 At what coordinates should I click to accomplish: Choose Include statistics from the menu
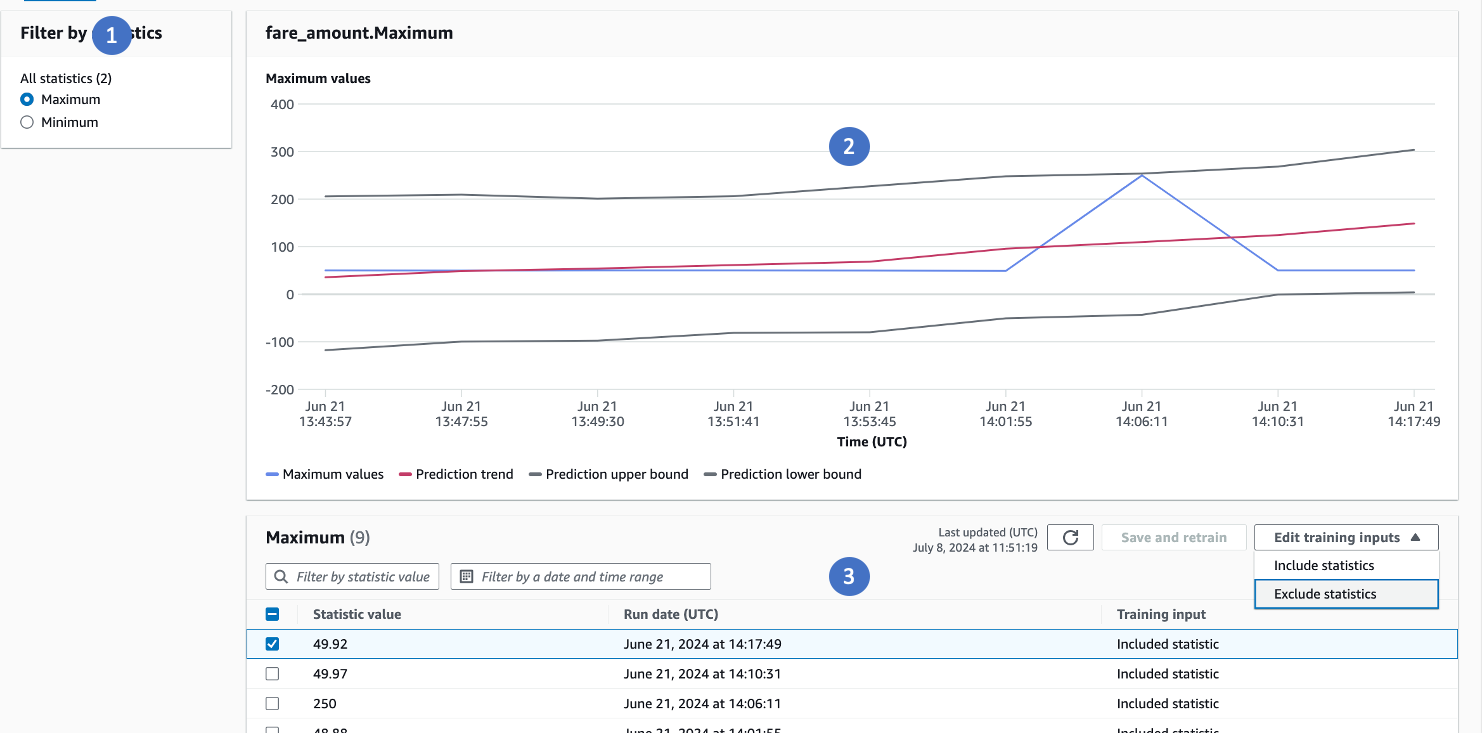[1324, 566]
